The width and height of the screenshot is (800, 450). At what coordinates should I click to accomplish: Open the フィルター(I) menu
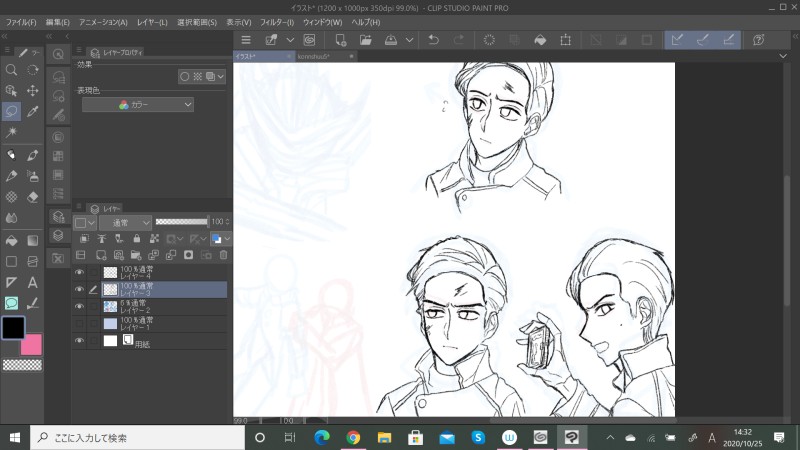tap(276, 22)
